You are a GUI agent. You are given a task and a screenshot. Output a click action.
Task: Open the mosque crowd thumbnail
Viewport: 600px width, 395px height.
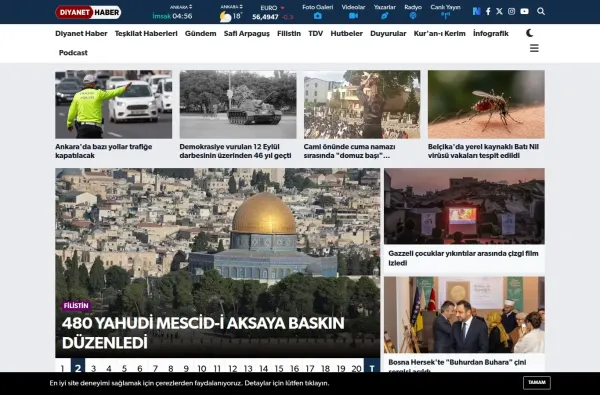pyautogui.click(x=362, y=104)
